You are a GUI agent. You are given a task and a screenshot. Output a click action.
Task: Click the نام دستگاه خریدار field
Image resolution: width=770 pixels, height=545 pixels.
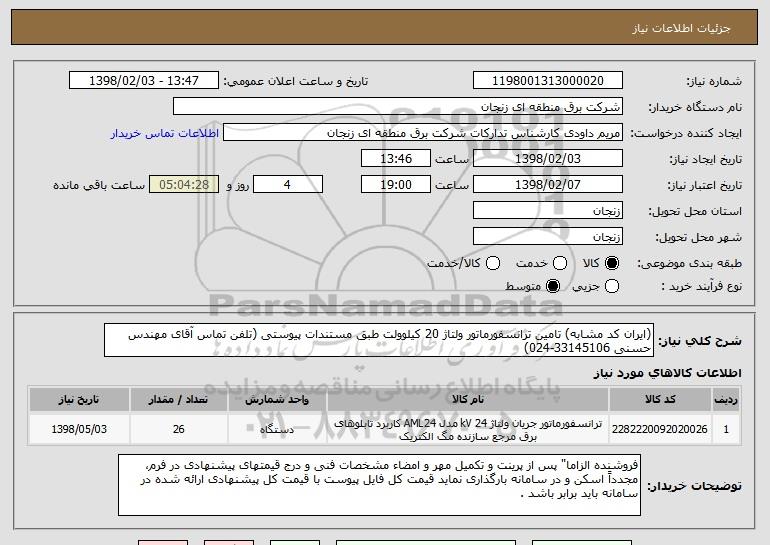pos(398,107)
